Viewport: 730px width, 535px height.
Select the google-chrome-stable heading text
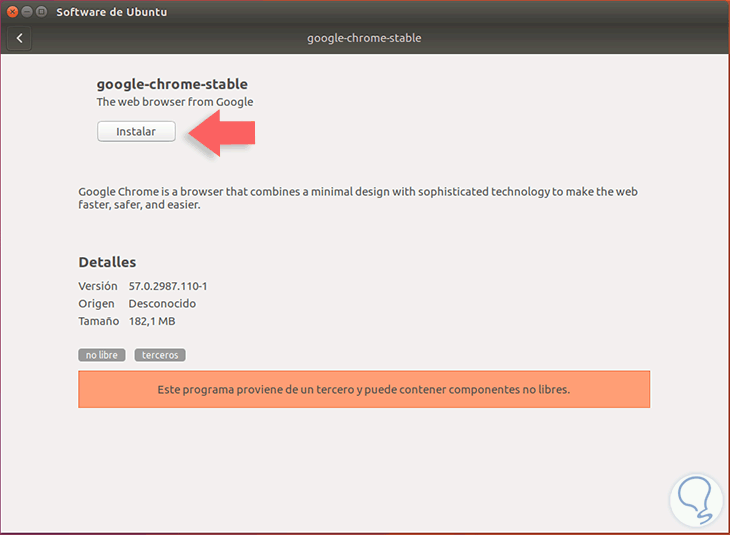click(x=172, y=84)
